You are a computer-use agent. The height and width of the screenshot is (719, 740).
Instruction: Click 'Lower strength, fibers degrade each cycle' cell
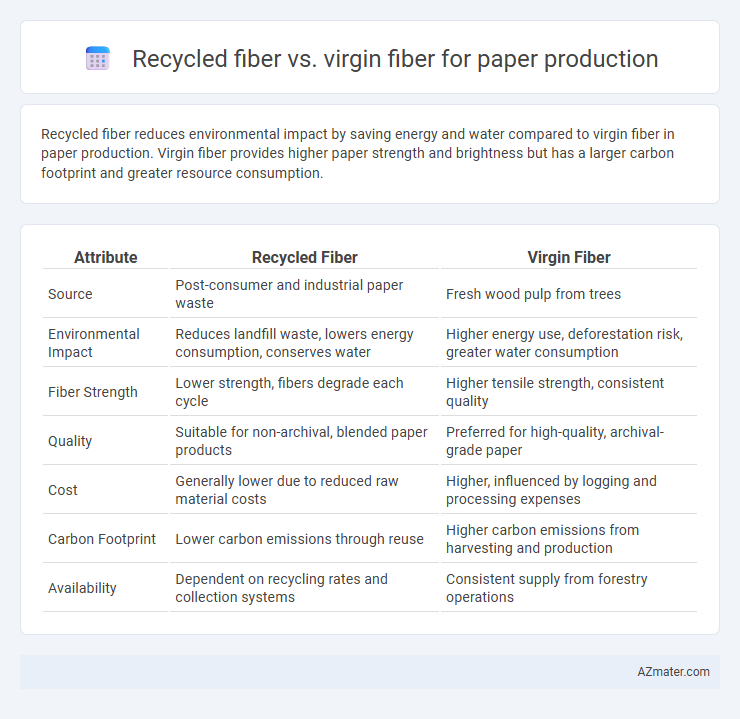pyautogui.click(x=304, y=392)
